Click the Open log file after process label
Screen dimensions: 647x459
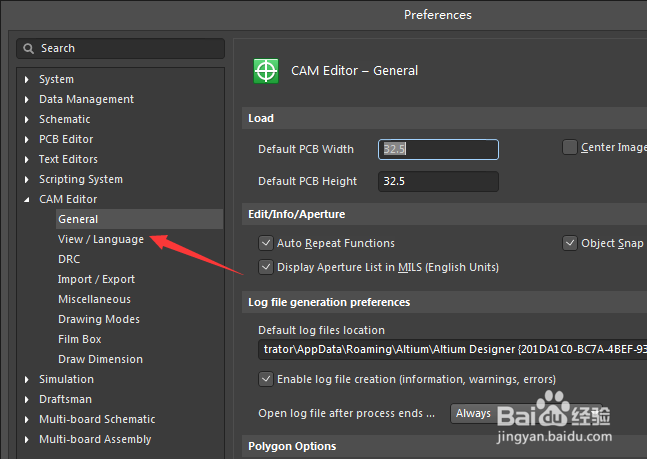(347, 413)
